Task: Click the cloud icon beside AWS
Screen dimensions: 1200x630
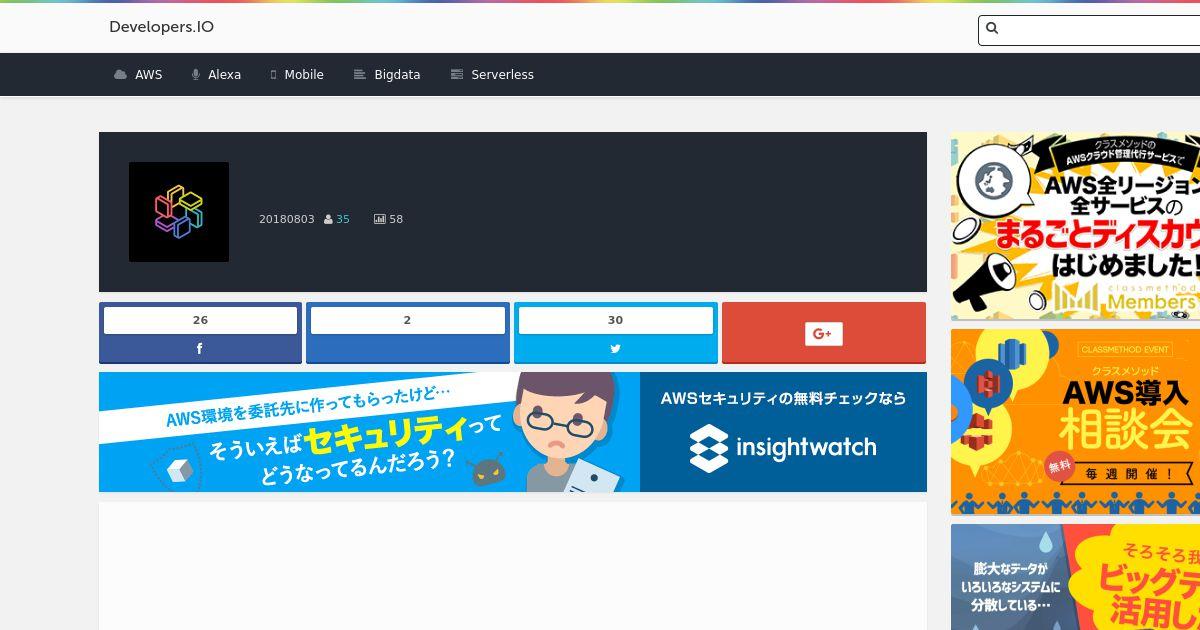Action: point(121,75)
